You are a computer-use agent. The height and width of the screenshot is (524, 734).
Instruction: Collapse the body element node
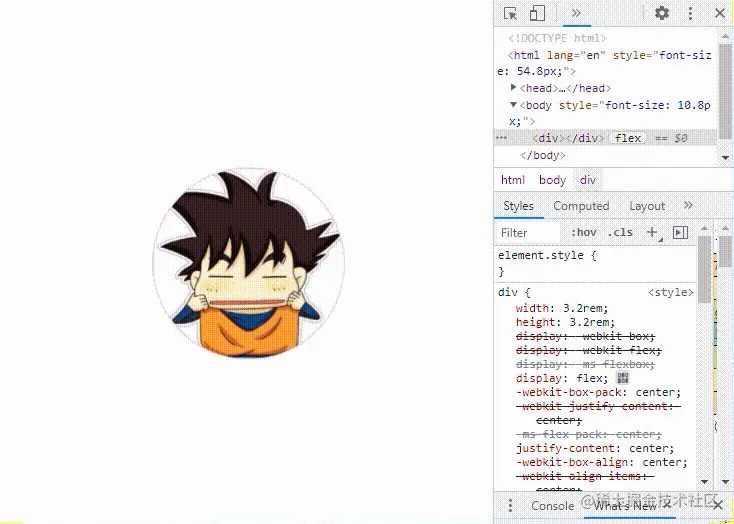514,105
